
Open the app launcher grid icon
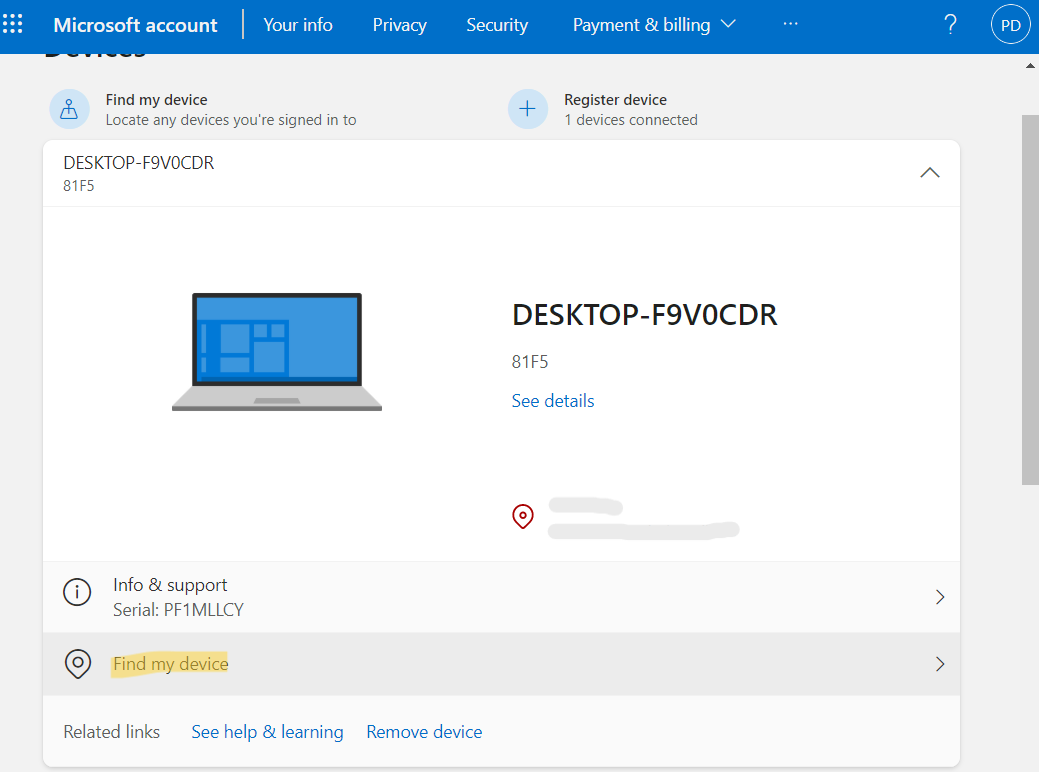[13, 24]
